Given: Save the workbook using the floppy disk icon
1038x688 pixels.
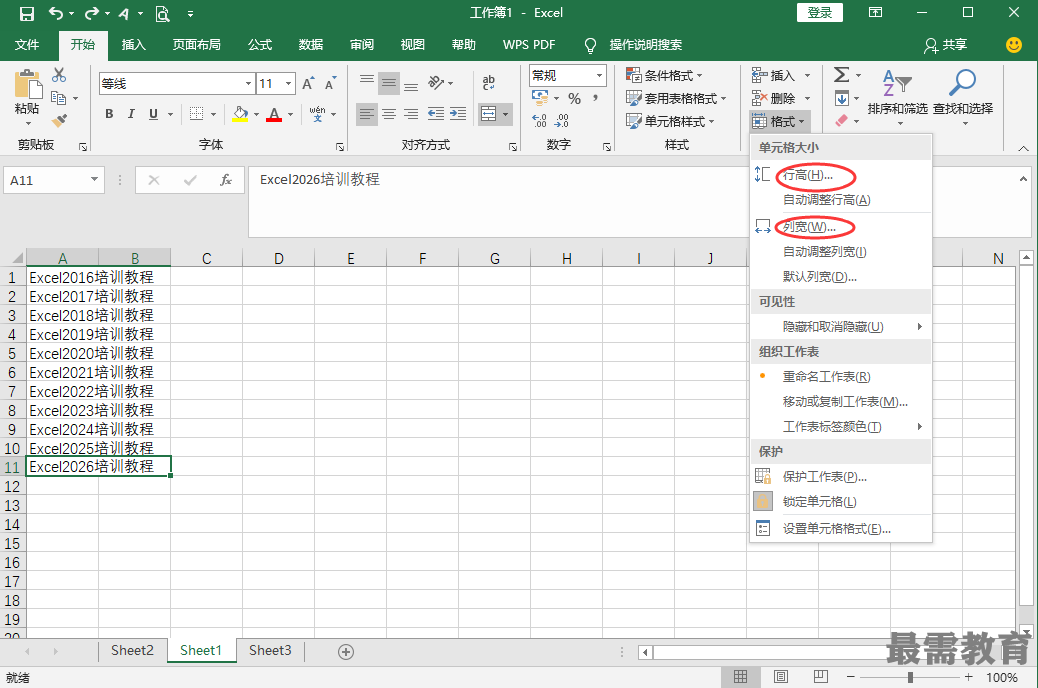Looking at the screenshot, I should click(x=26, y=13).
